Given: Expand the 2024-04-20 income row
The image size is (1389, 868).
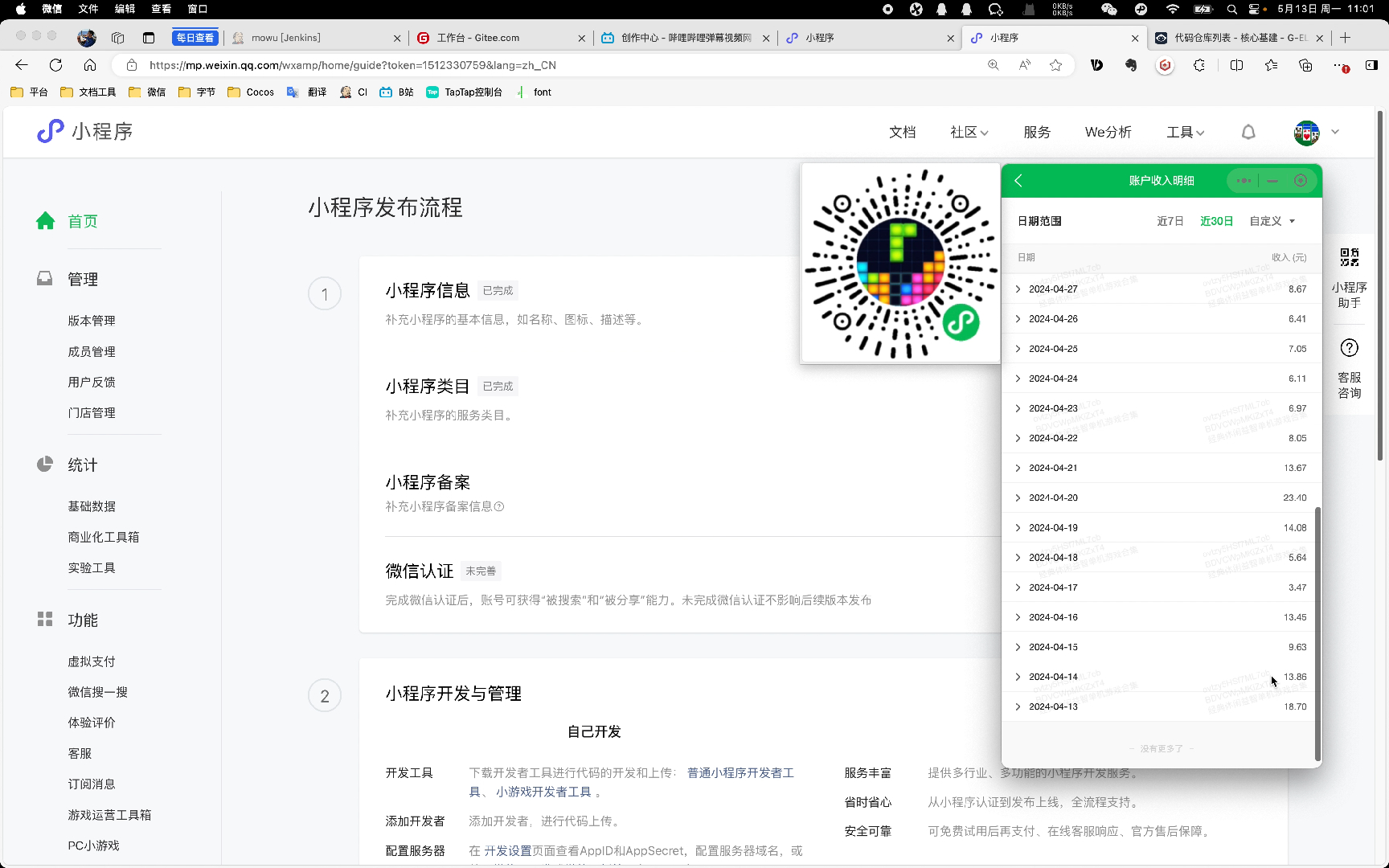Looking at the screenshot, I should coord(1162,497).
